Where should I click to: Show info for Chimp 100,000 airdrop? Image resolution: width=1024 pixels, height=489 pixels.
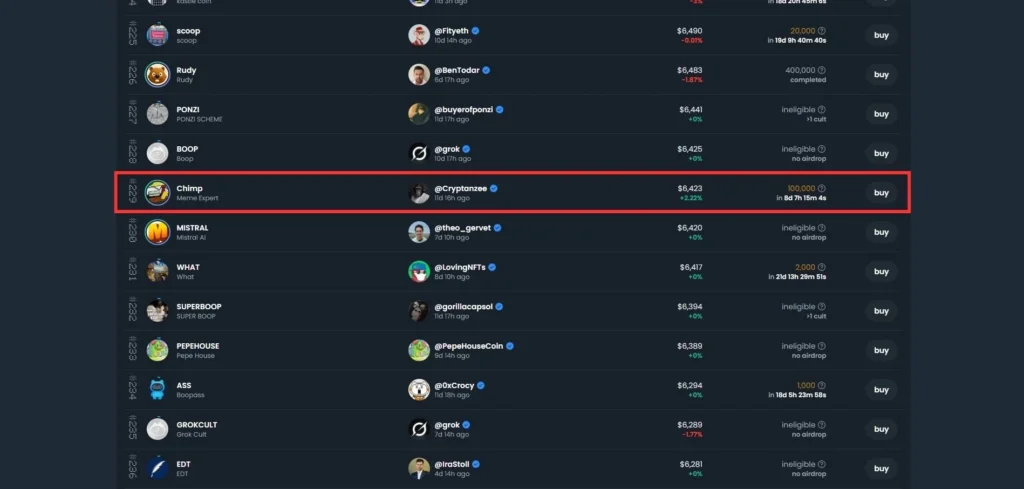(x=822, y=188)
